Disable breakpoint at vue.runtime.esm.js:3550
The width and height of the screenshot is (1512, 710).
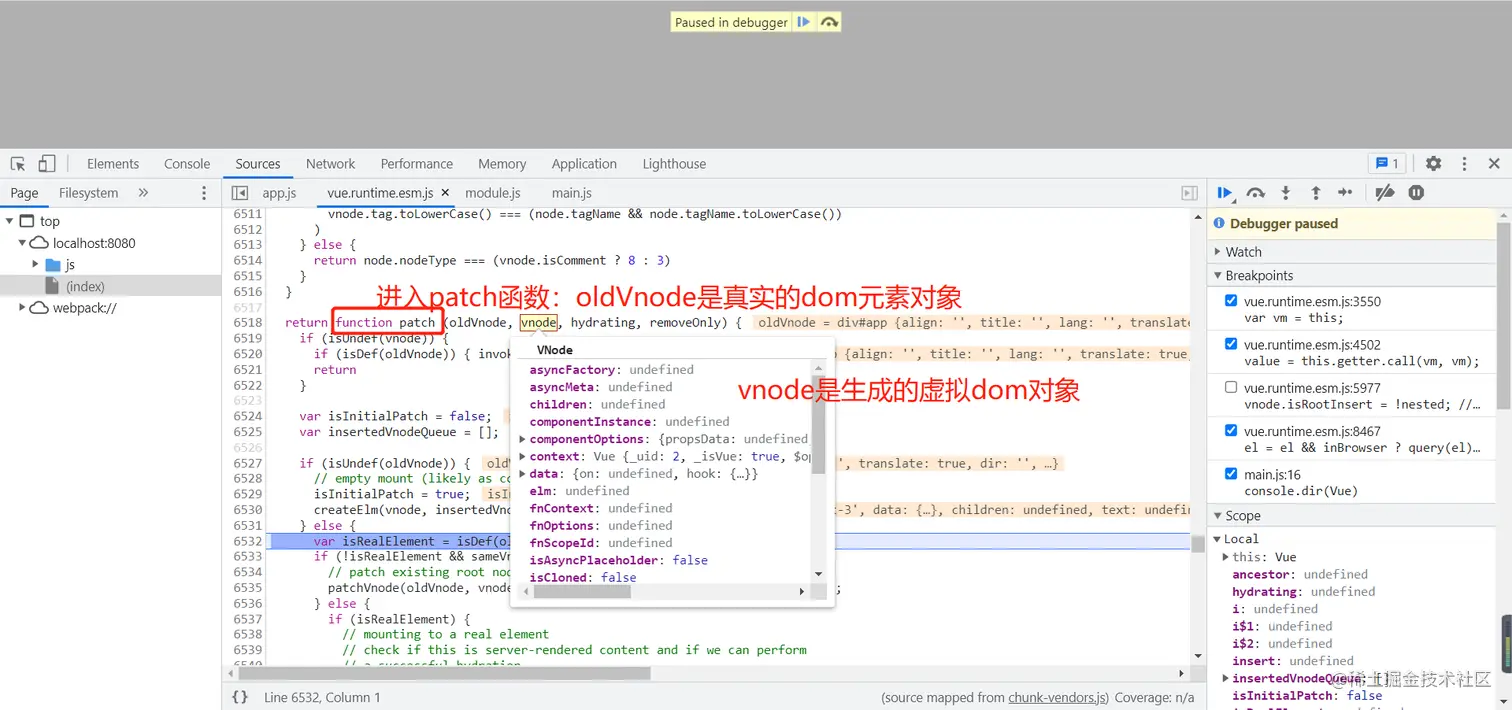1231,301
